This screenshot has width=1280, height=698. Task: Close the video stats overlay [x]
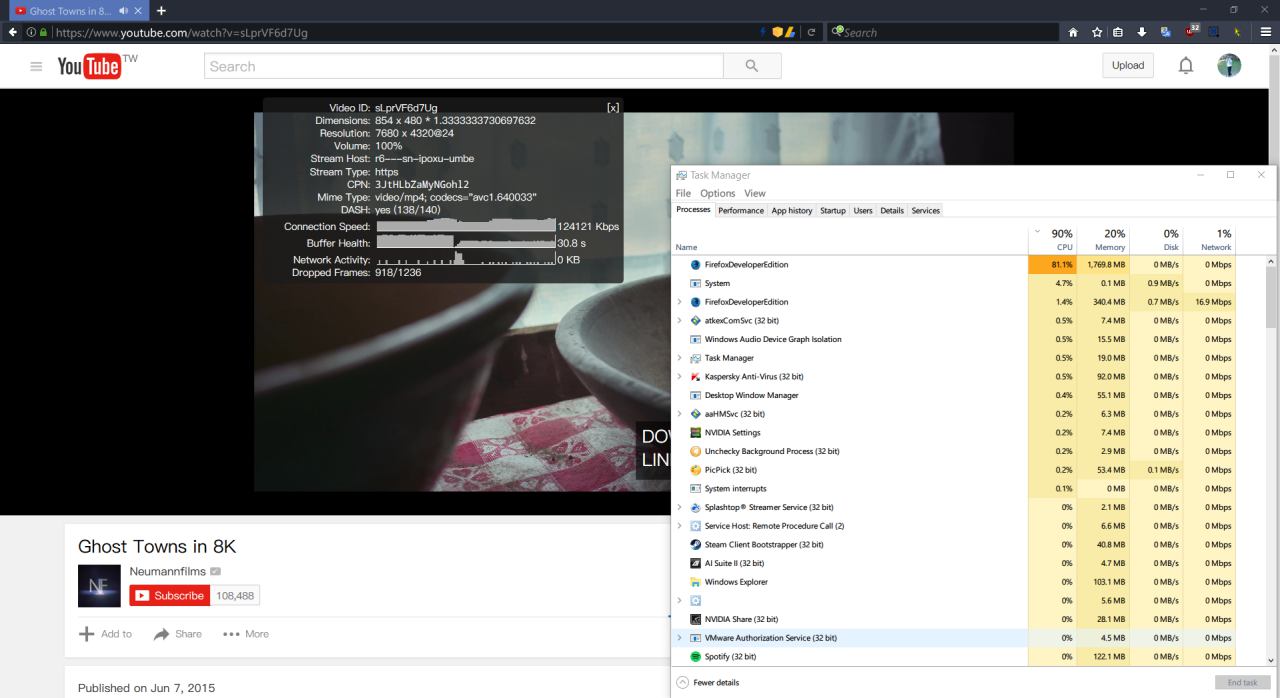(x=613, y=107)
